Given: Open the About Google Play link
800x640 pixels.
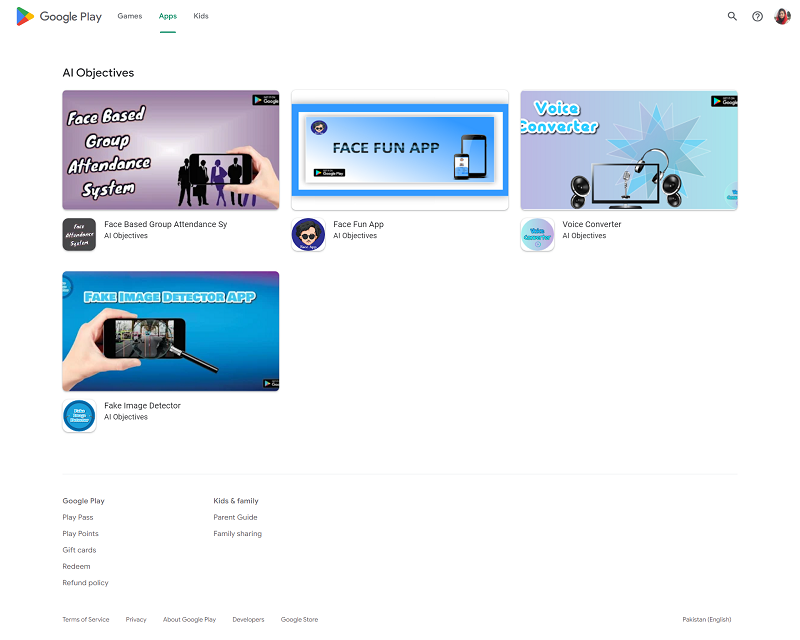Looking at the screenshot, I should pos(190,620).
